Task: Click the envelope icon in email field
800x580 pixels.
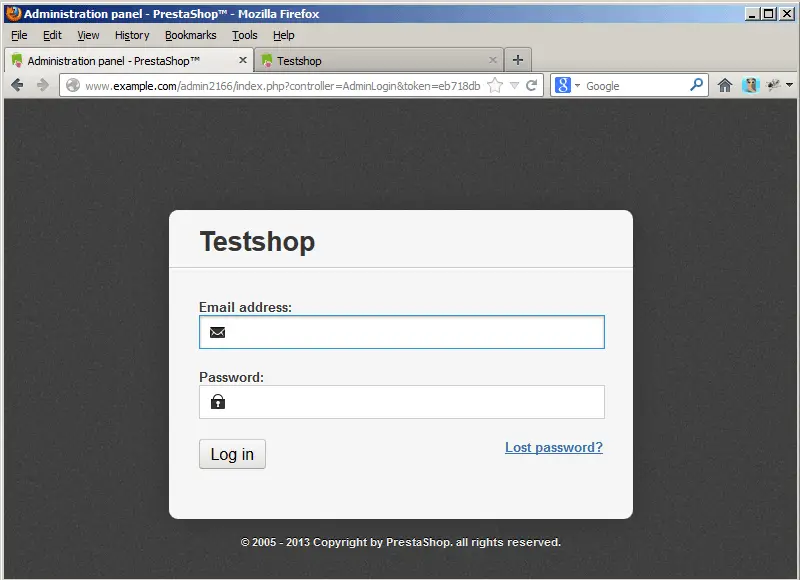Action: [217, 333]
